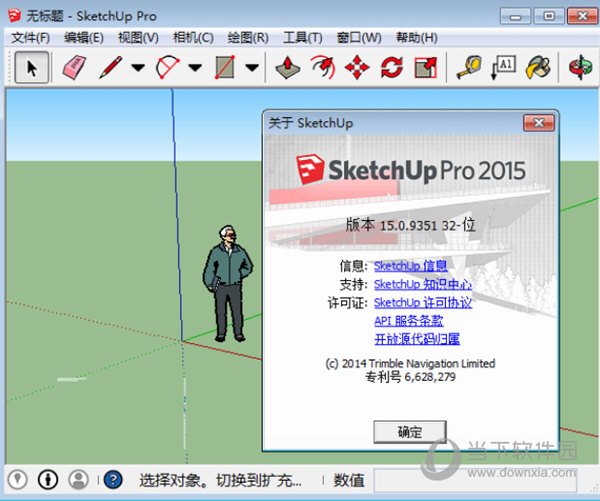Activate the Push/Pull tool

(288, 67)
